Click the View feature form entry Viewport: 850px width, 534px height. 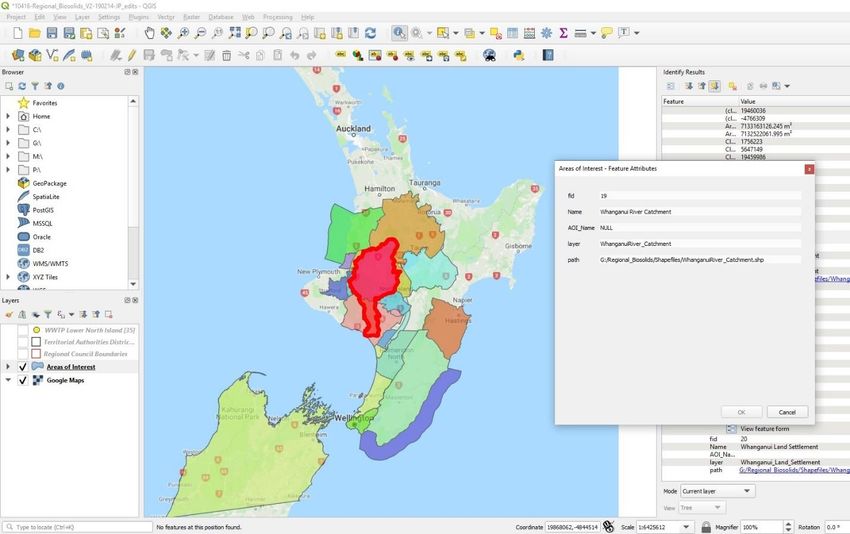(765, 429)
